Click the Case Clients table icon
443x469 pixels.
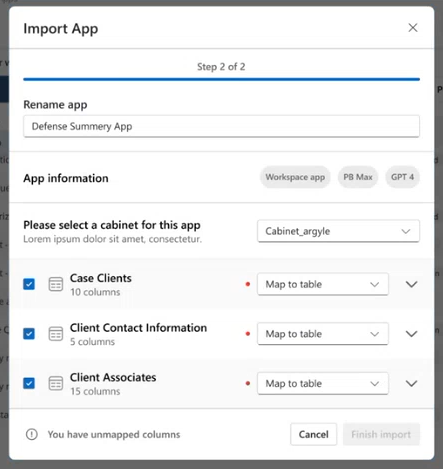[x=56, y=284]
